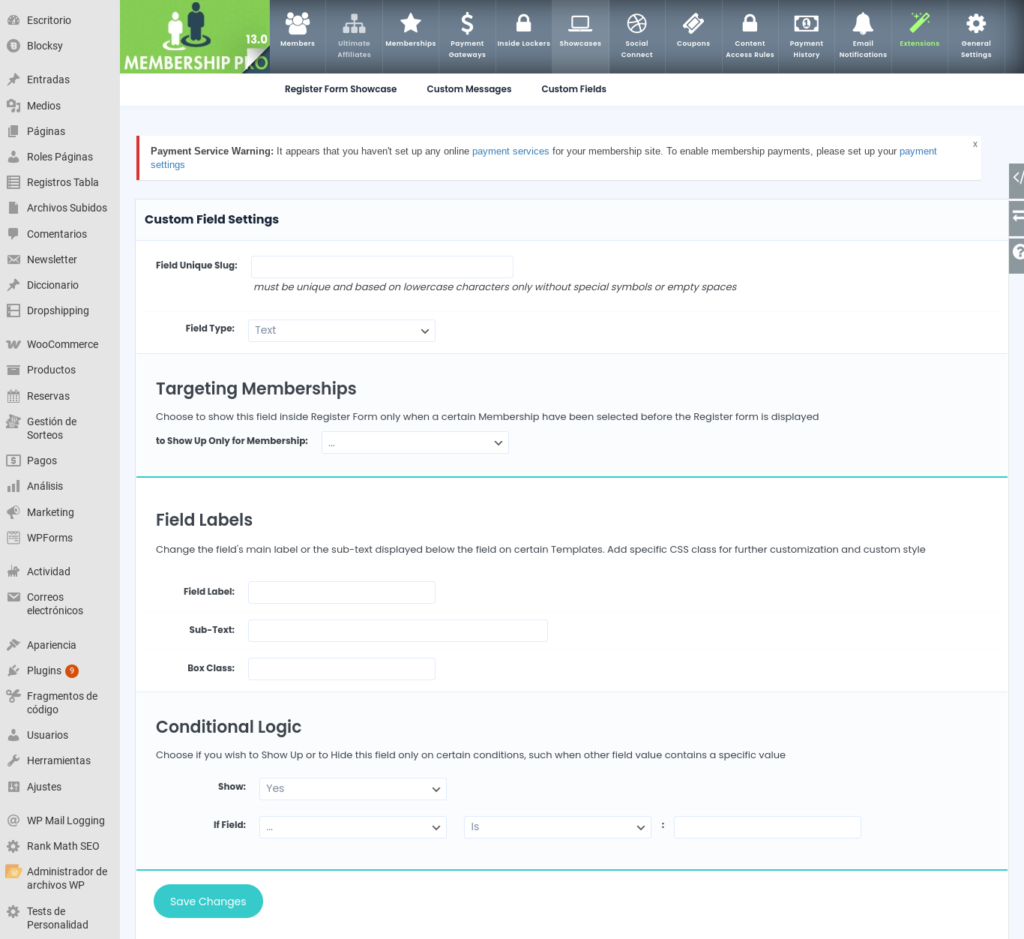Focus the conditional value input field
The image size is (1024, 939).
[x=767, y=827]
